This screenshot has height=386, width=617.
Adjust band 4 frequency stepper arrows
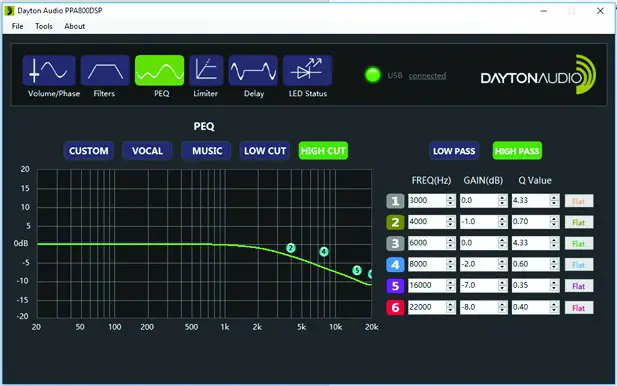point(451,264)
